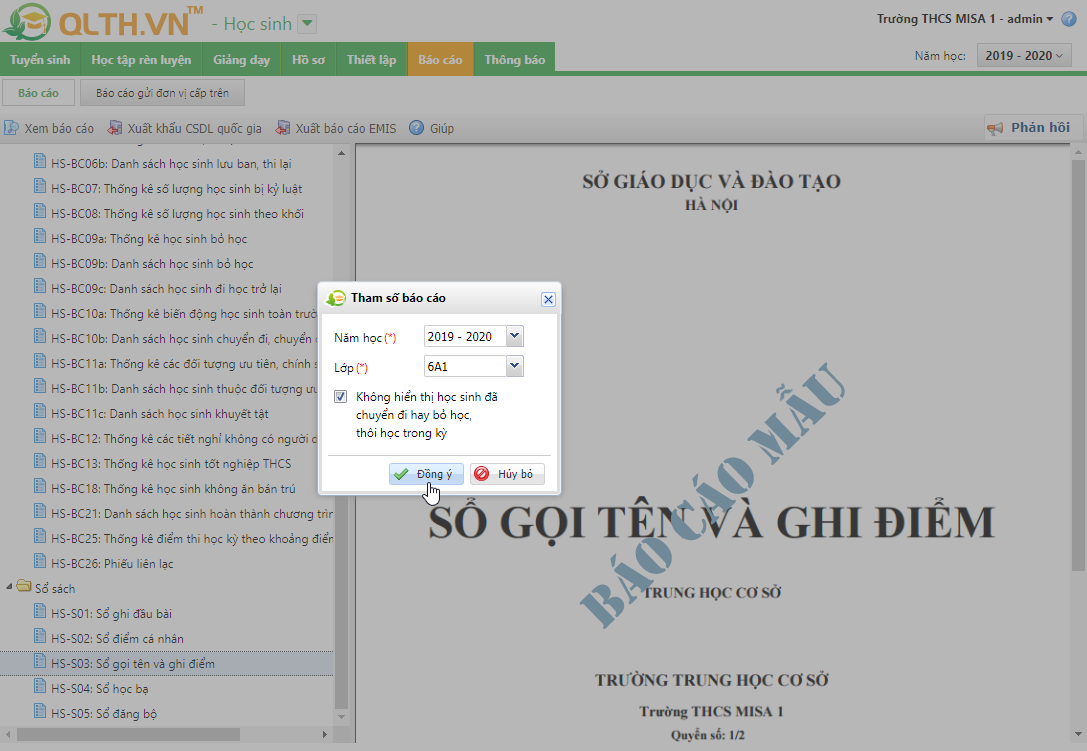Select HS-BC10b chuyển đi report icon
1087x751 pixels.
(40, 336)
